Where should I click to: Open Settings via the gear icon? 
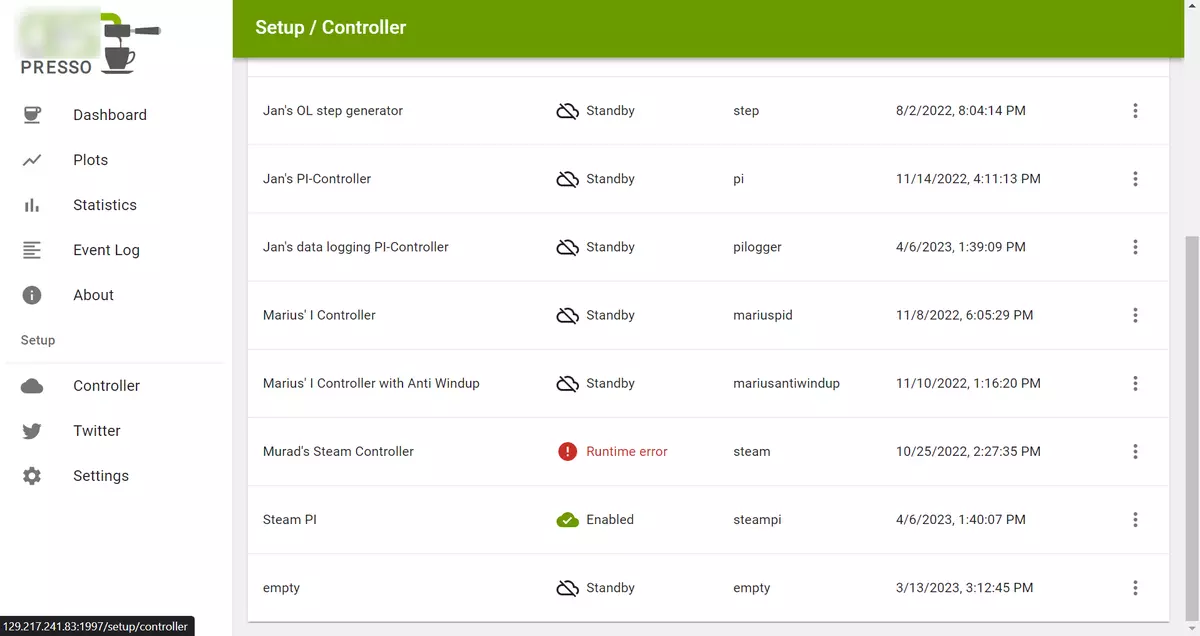32,475
